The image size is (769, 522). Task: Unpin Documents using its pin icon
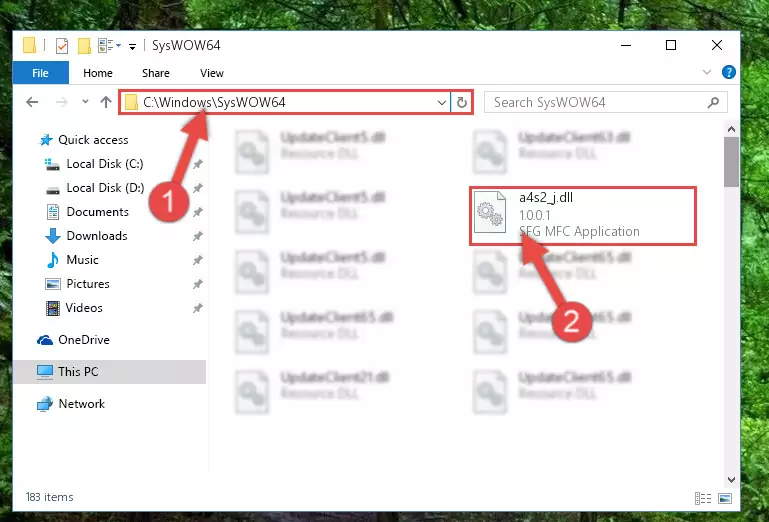click(198, 212)
